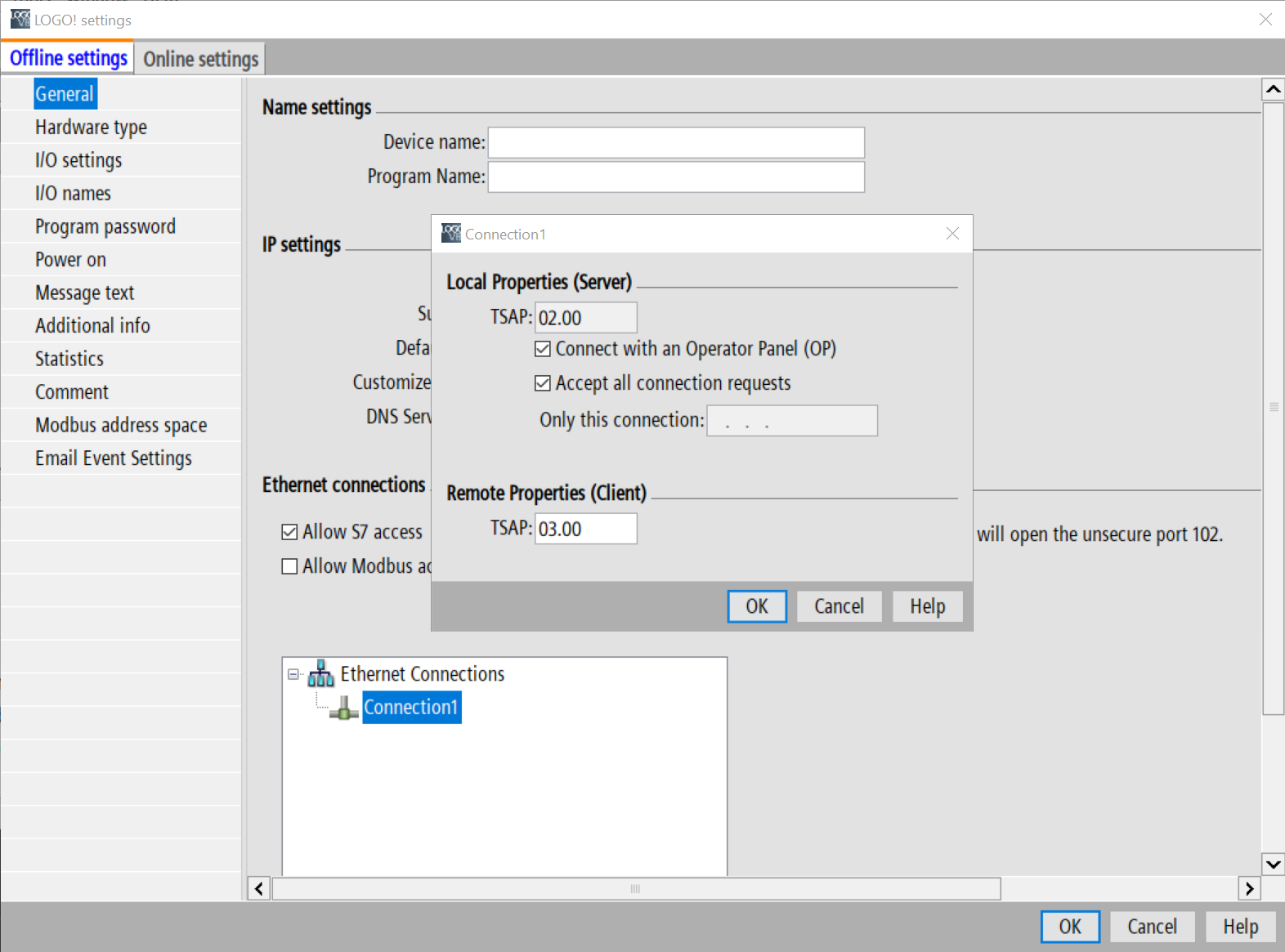The image size is (1285, 952).
Task: Close the LOGO! settings window
Action: click(1265, 19)
